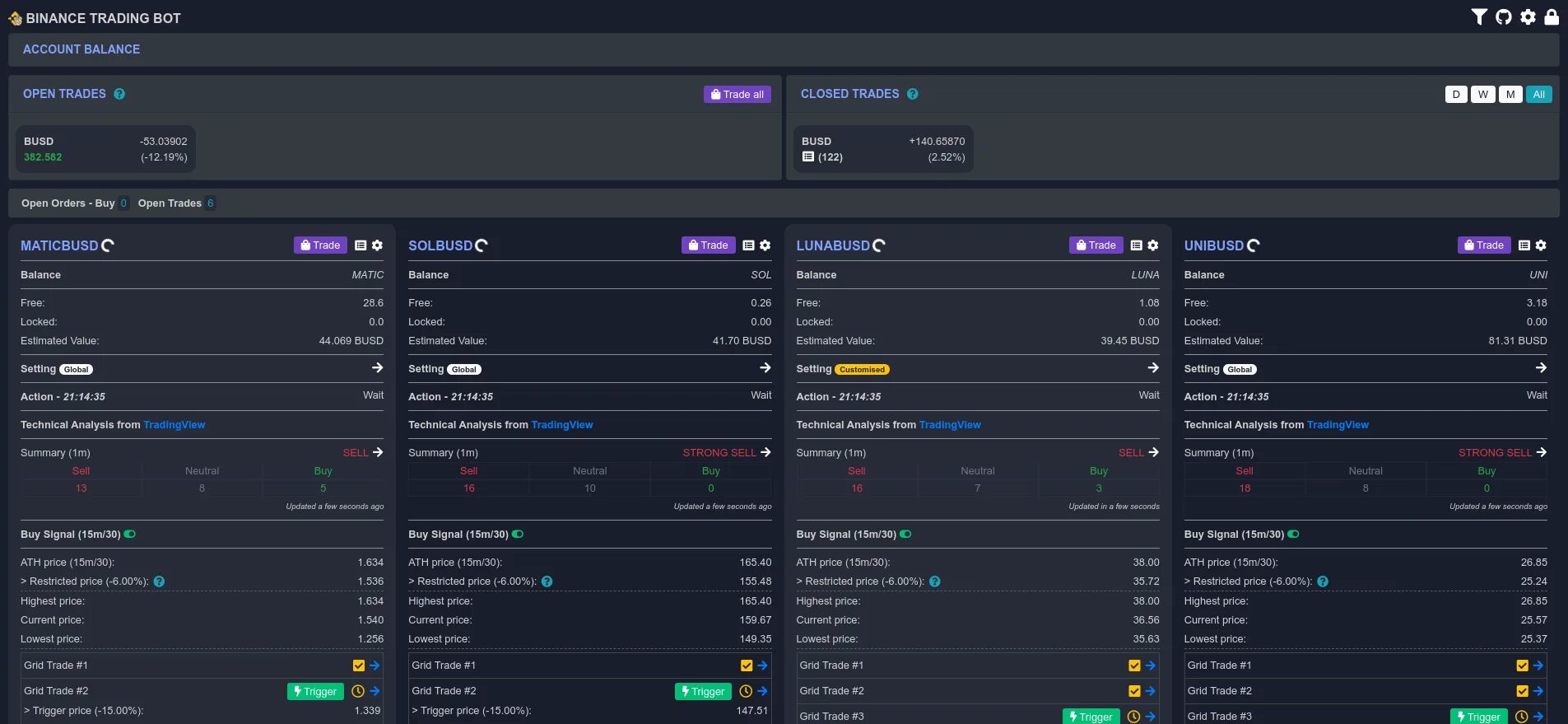Open MATICBUSD symbol settings gear

(377, 245)
